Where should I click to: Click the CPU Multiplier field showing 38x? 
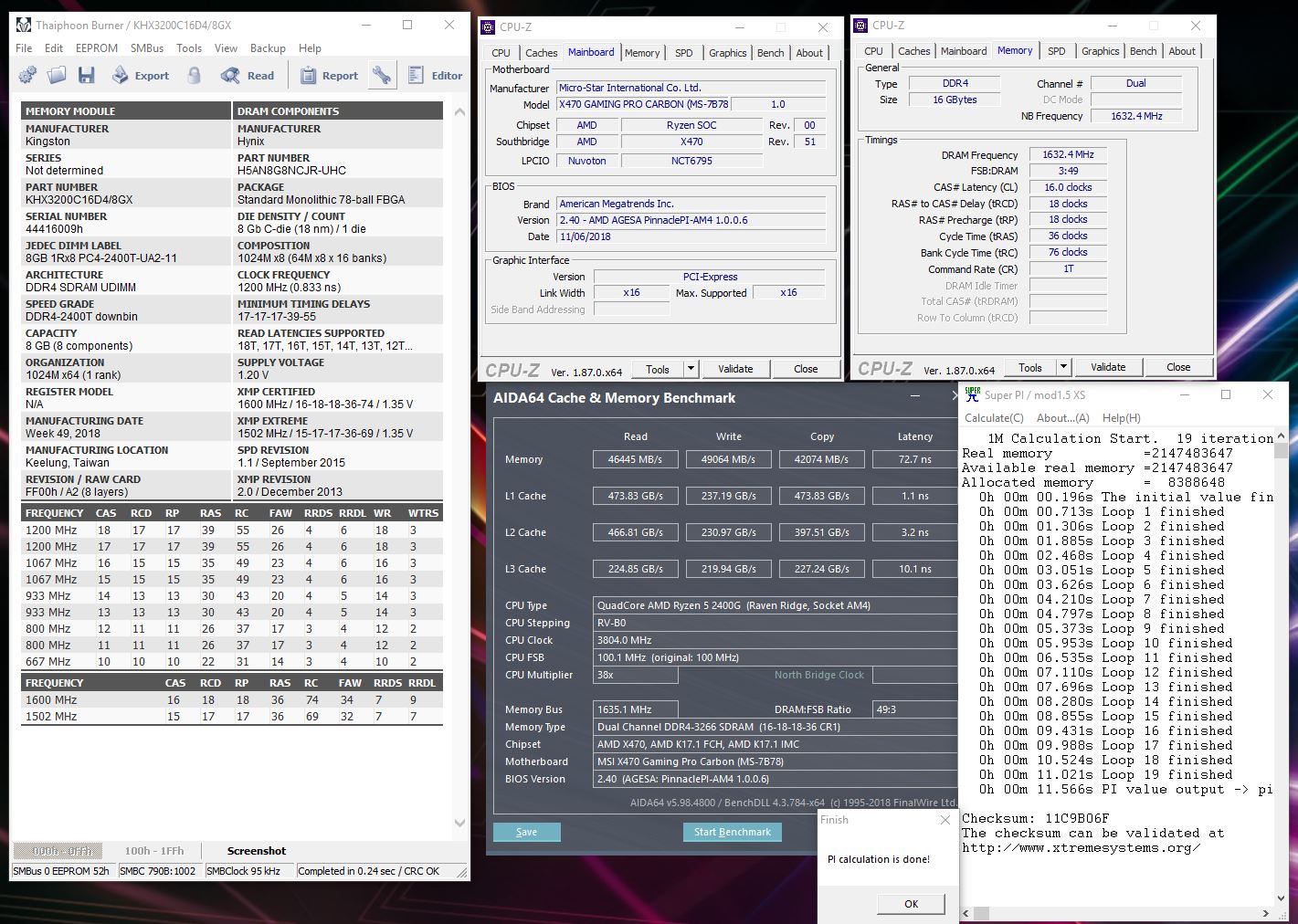click(636, 675)
